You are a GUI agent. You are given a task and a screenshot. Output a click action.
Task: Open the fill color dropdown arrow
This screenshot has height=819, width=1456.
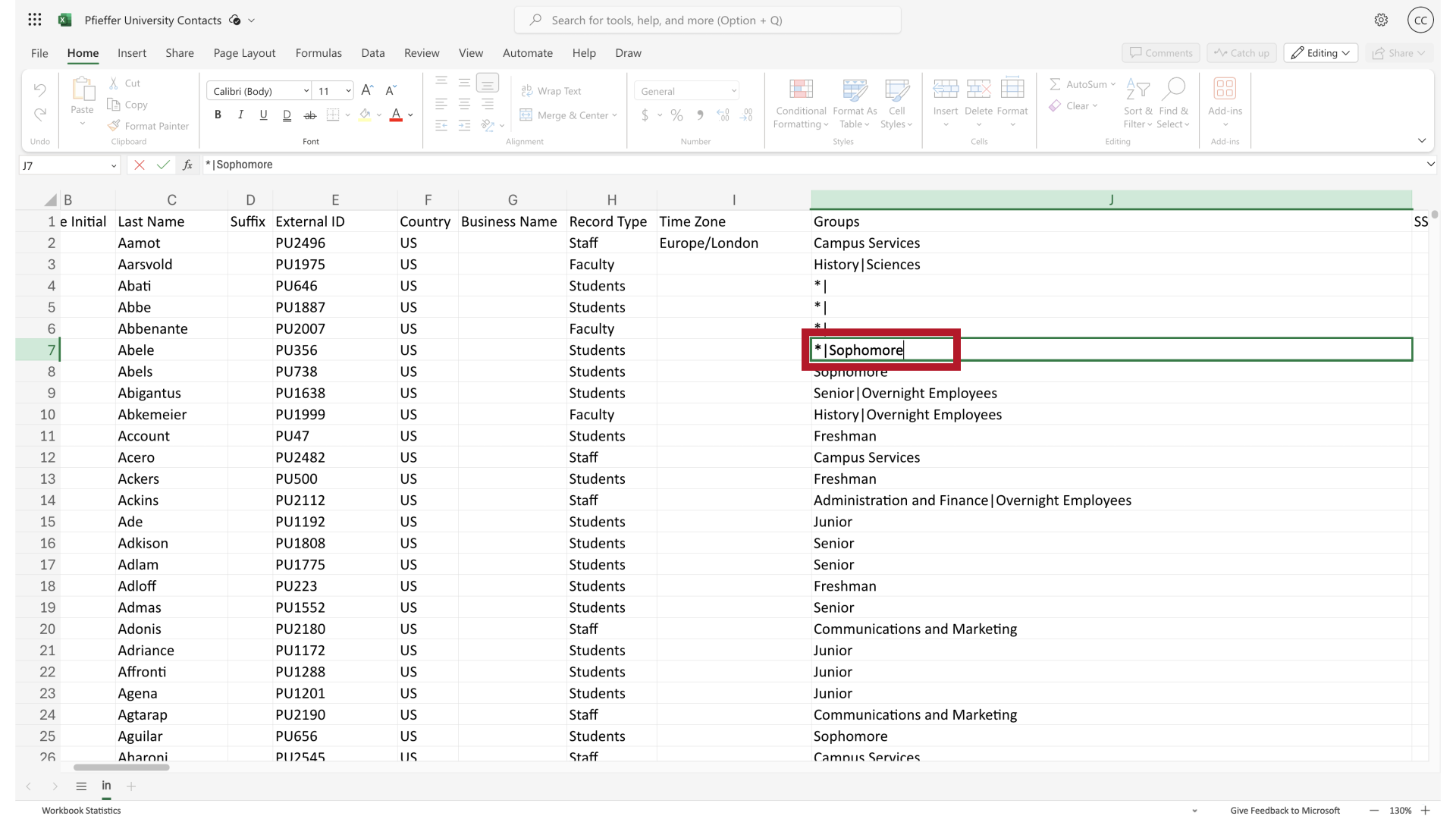coord(378,115)
